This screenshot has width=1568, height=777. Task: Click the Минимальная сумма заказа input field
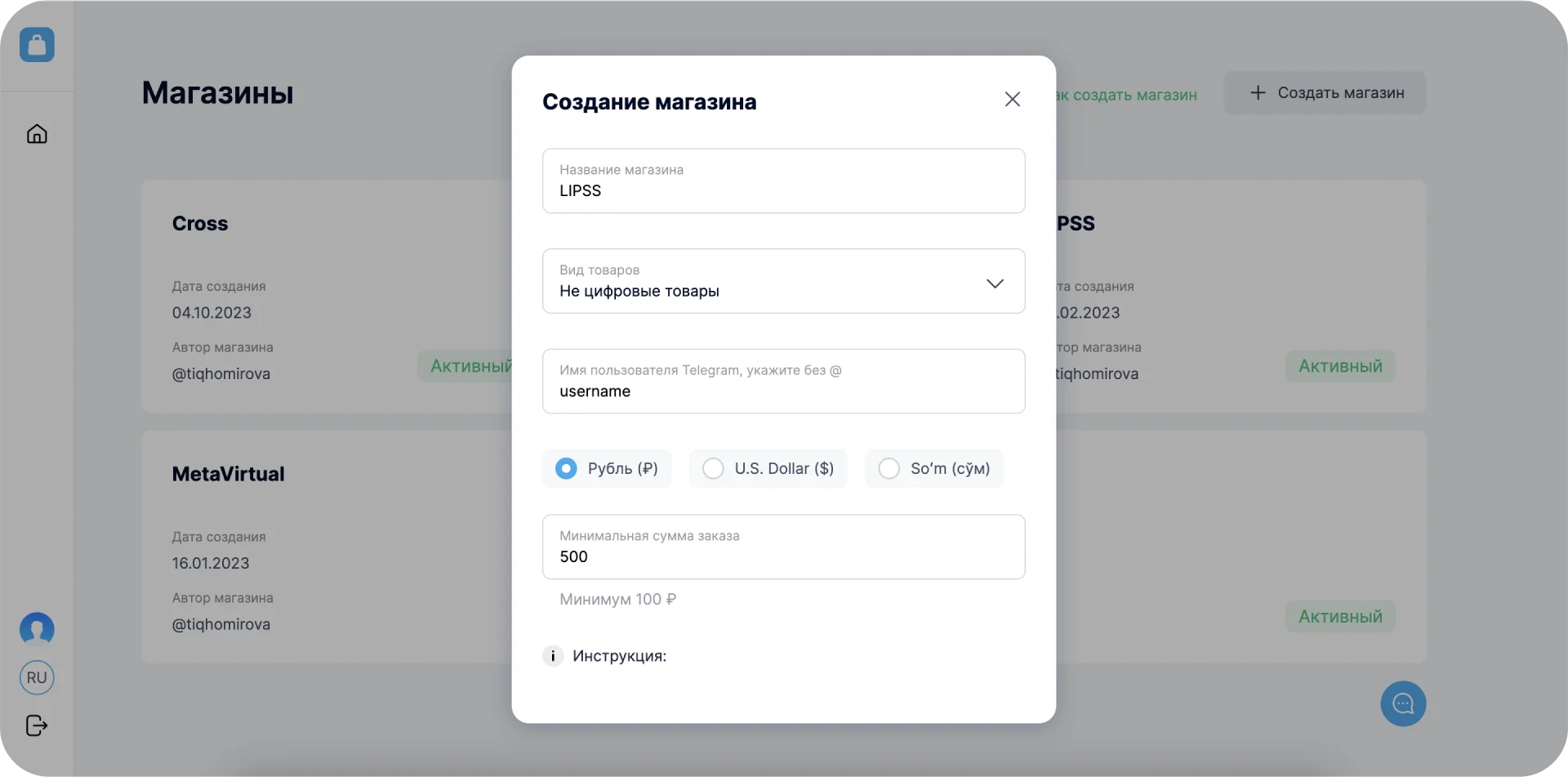click(784, 547)
